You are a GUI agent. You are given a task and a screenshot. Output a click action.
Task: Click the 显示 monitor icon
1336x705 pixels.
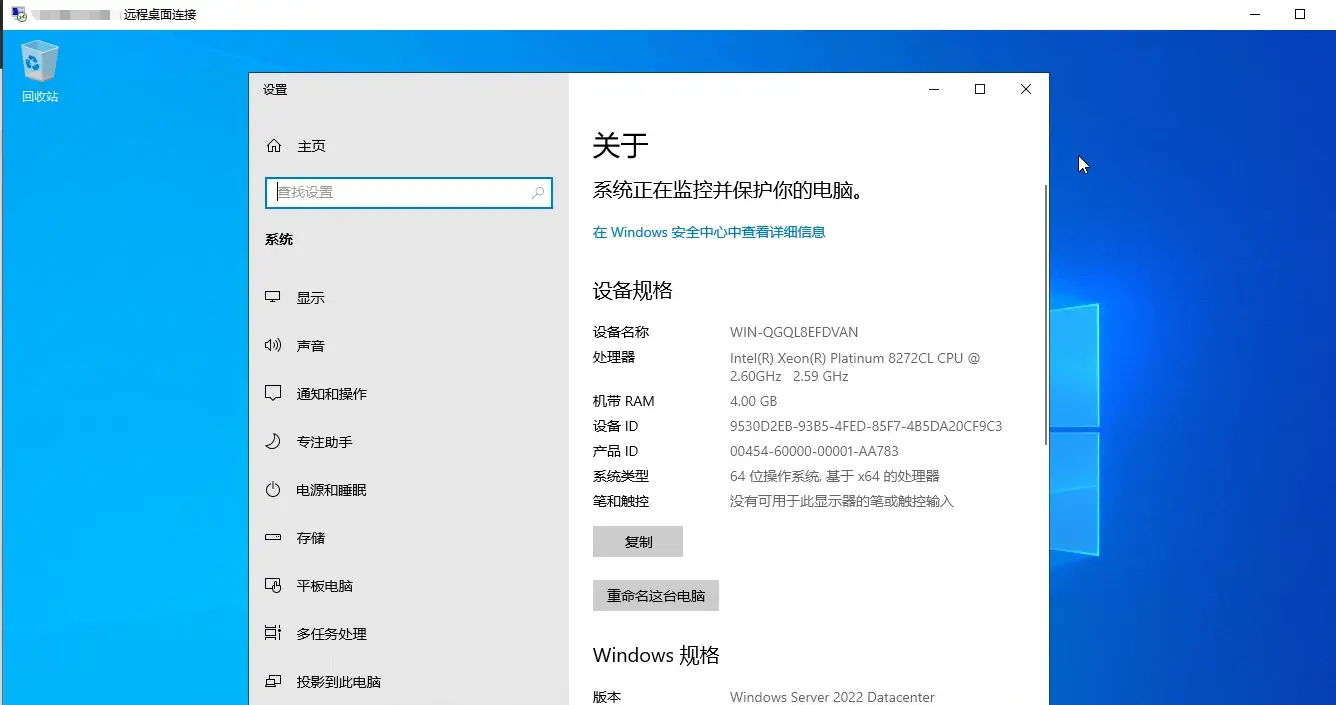273,298
